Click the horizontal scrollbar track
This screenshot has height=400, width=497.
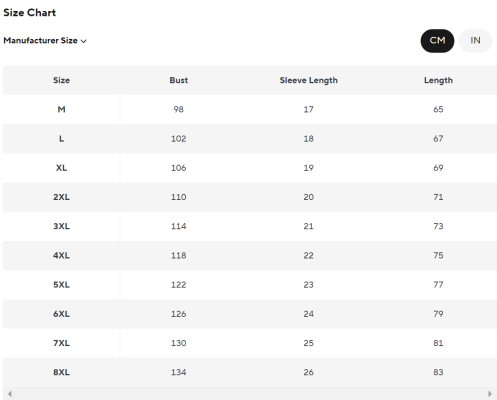tap(250, 394)
